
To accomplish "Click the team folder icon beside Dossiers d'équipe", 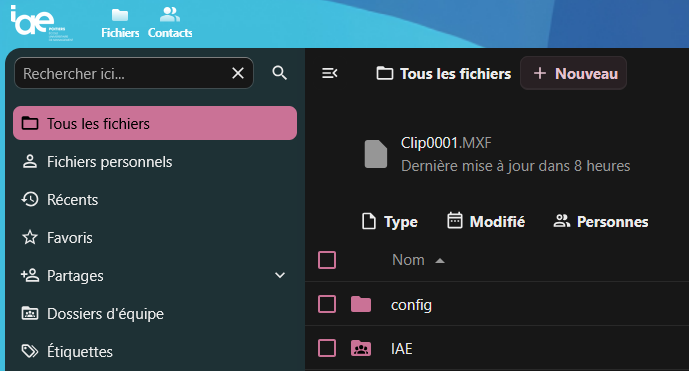I will pos(30,313).
